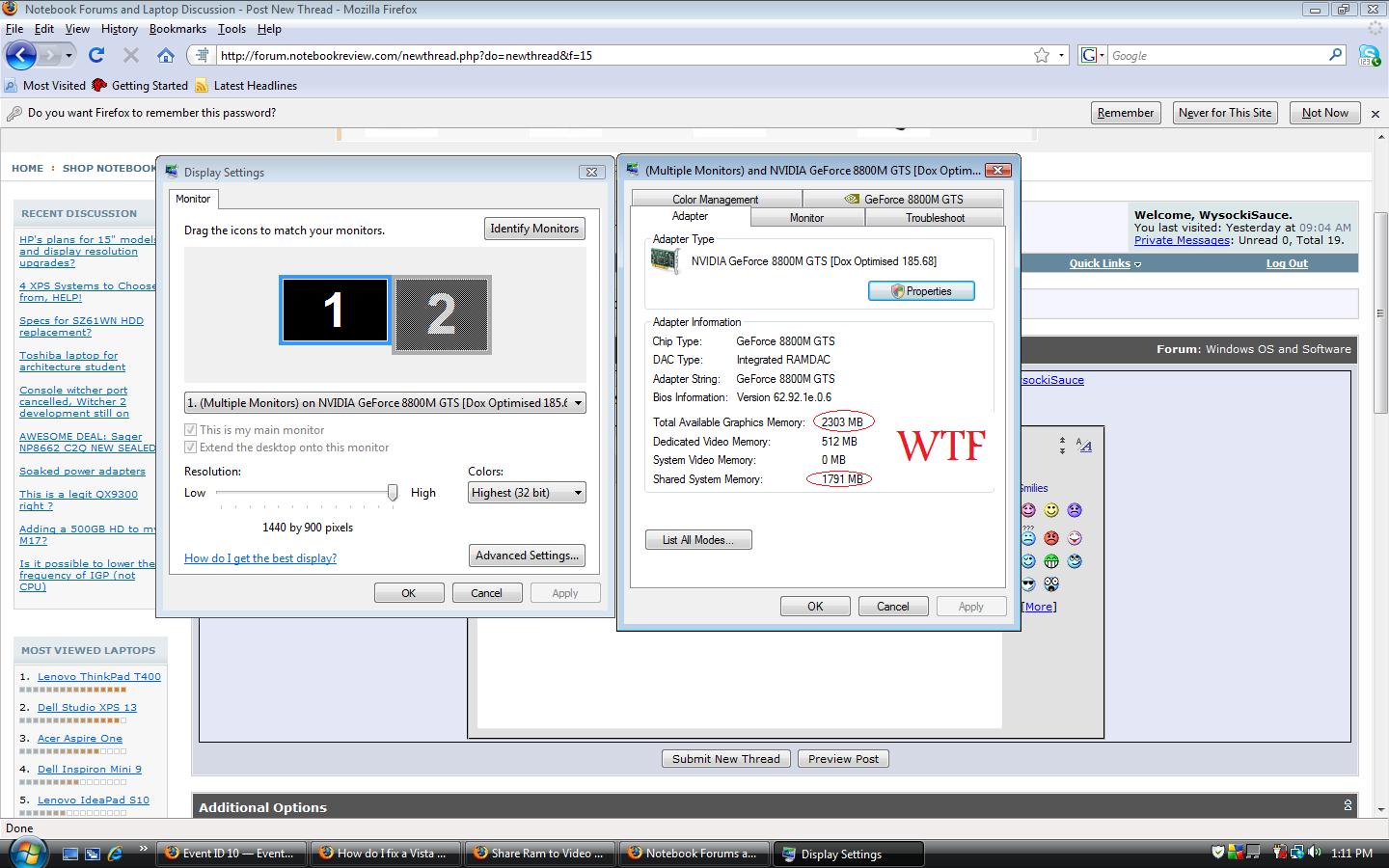The height and width of the screenshot is (868, 1389).
Task: Show hidden quick launch items chevron
Action: tap(143, 849)
